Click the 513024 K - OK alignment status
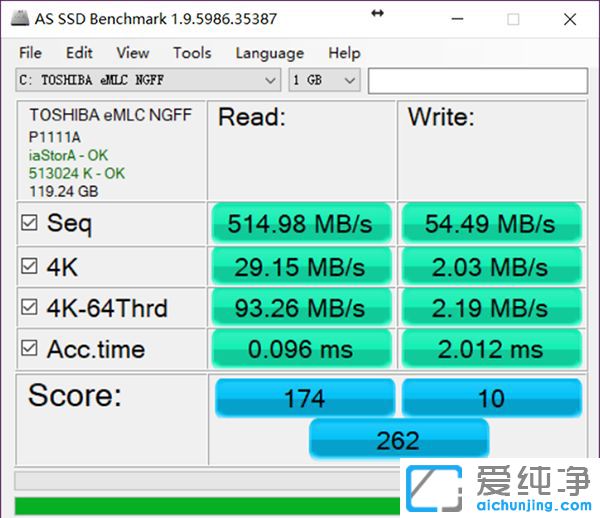The image size is (600, 518). 77,173
